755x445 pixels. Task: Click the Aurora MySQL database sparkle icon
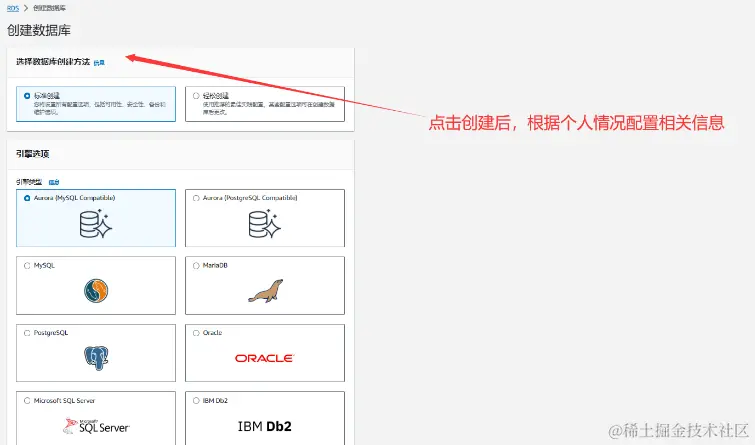(96, 224)
